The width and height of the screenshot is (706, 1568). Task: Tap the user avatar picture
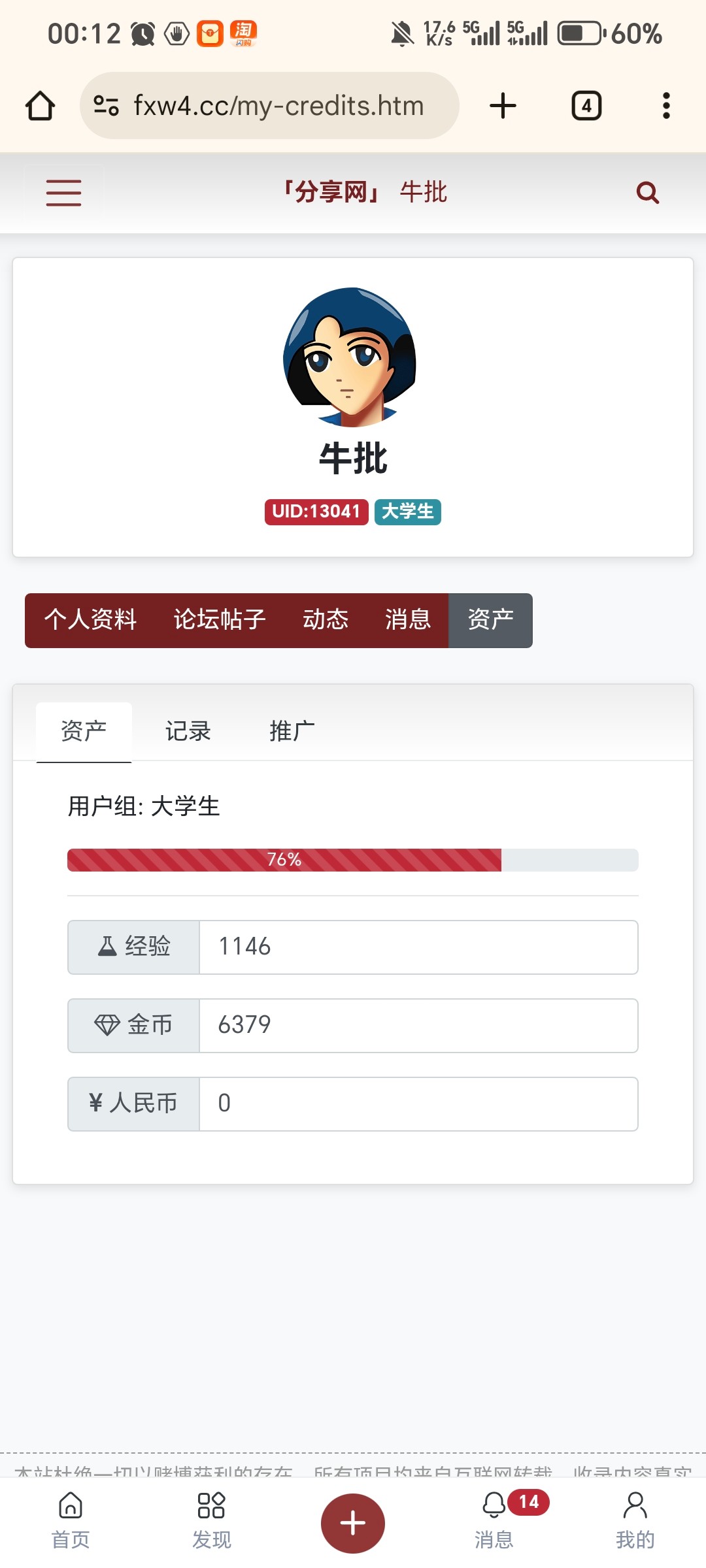coord(350,357)
